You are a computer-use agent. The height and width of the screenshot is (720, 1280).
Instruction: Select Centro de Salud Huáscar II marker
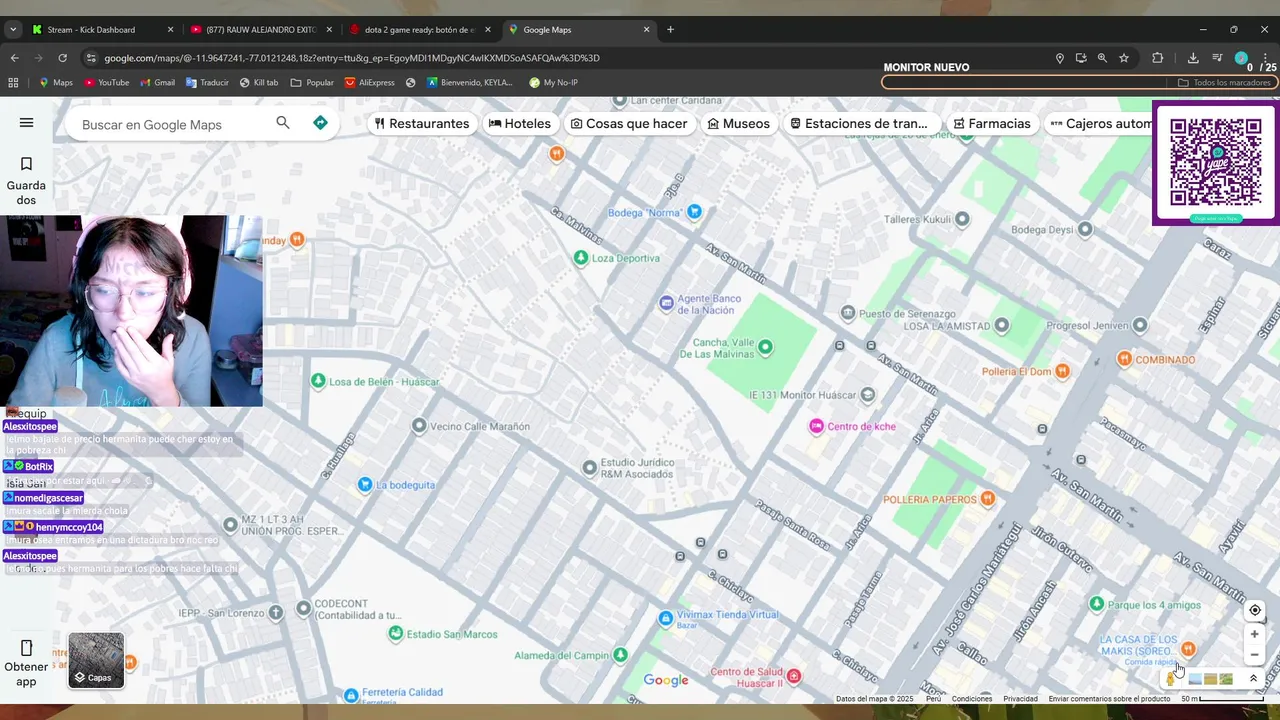(x=794, y=676)
